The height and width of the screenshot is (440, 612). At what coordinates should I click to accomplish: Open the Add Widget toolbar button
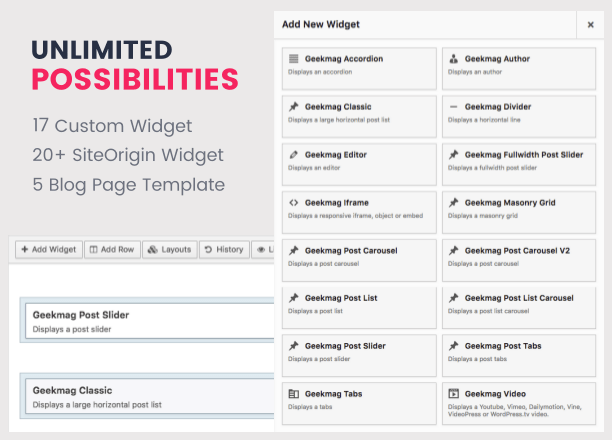pyautogui.click(x=49, y=249)
